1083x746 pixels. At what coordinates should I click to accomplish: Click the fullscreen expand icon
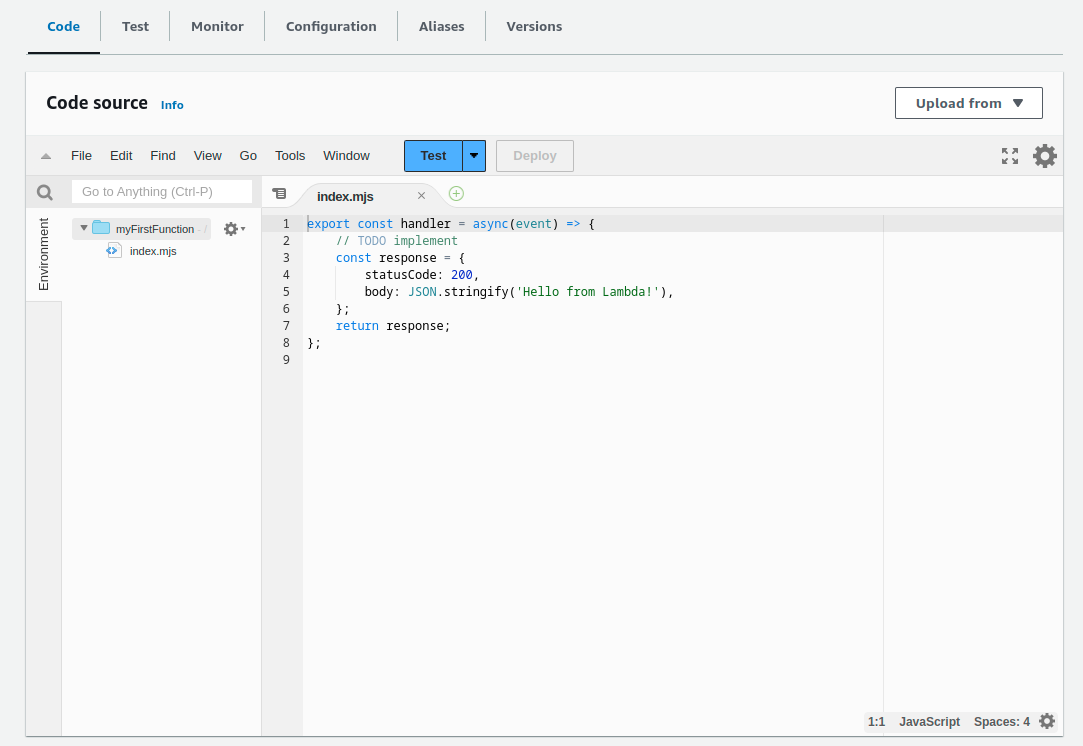[1010, 156]
